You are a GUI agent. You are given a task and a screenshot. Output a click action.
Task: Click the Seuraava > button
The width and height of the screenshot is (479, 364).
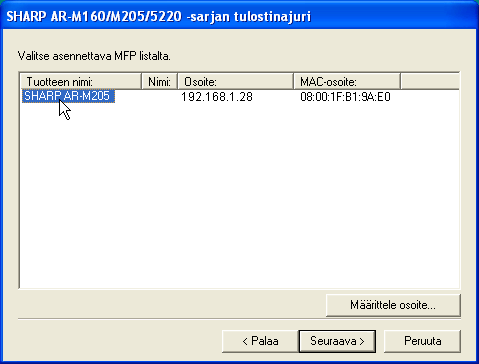(x=337, y=341)
